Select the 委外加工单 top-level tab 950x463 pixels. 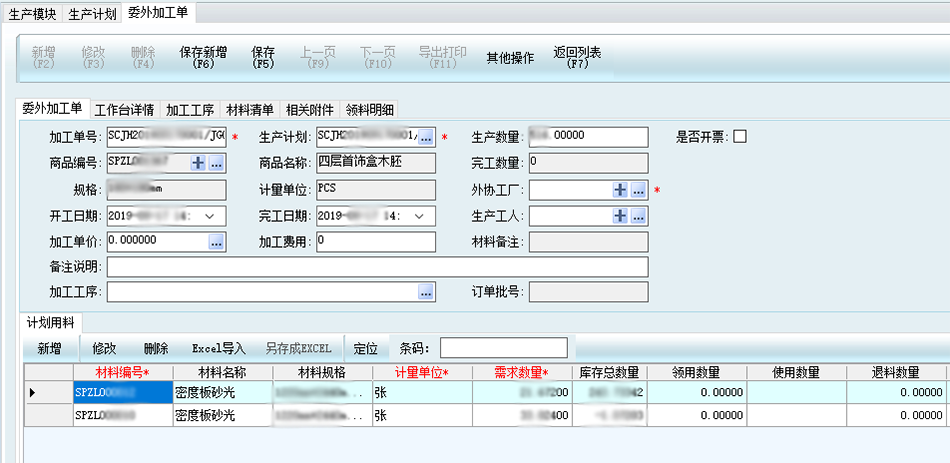[x=160, y=13]
